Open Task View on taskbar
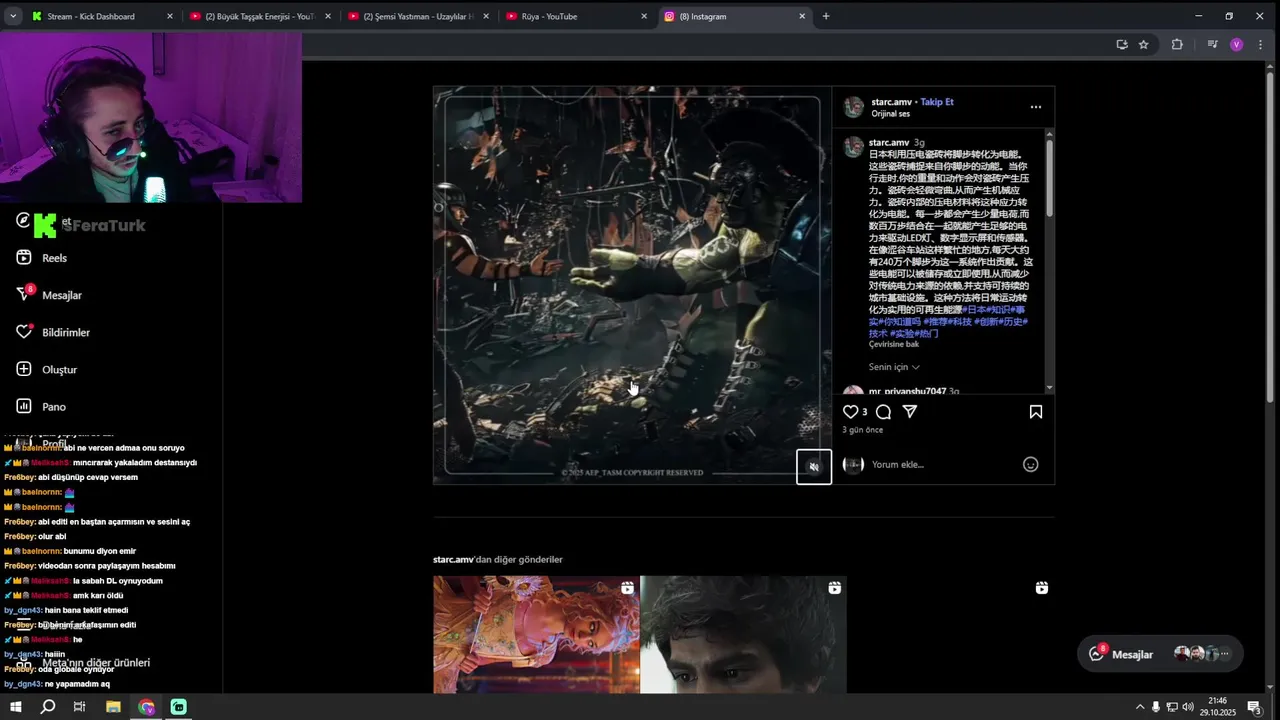Viewport: 1280px width, 720px height. tap(80, 707)
